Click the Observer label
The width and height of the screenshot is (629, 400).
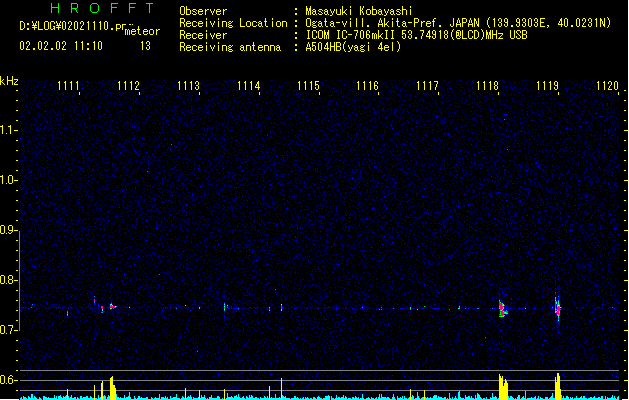coord(203,11)
